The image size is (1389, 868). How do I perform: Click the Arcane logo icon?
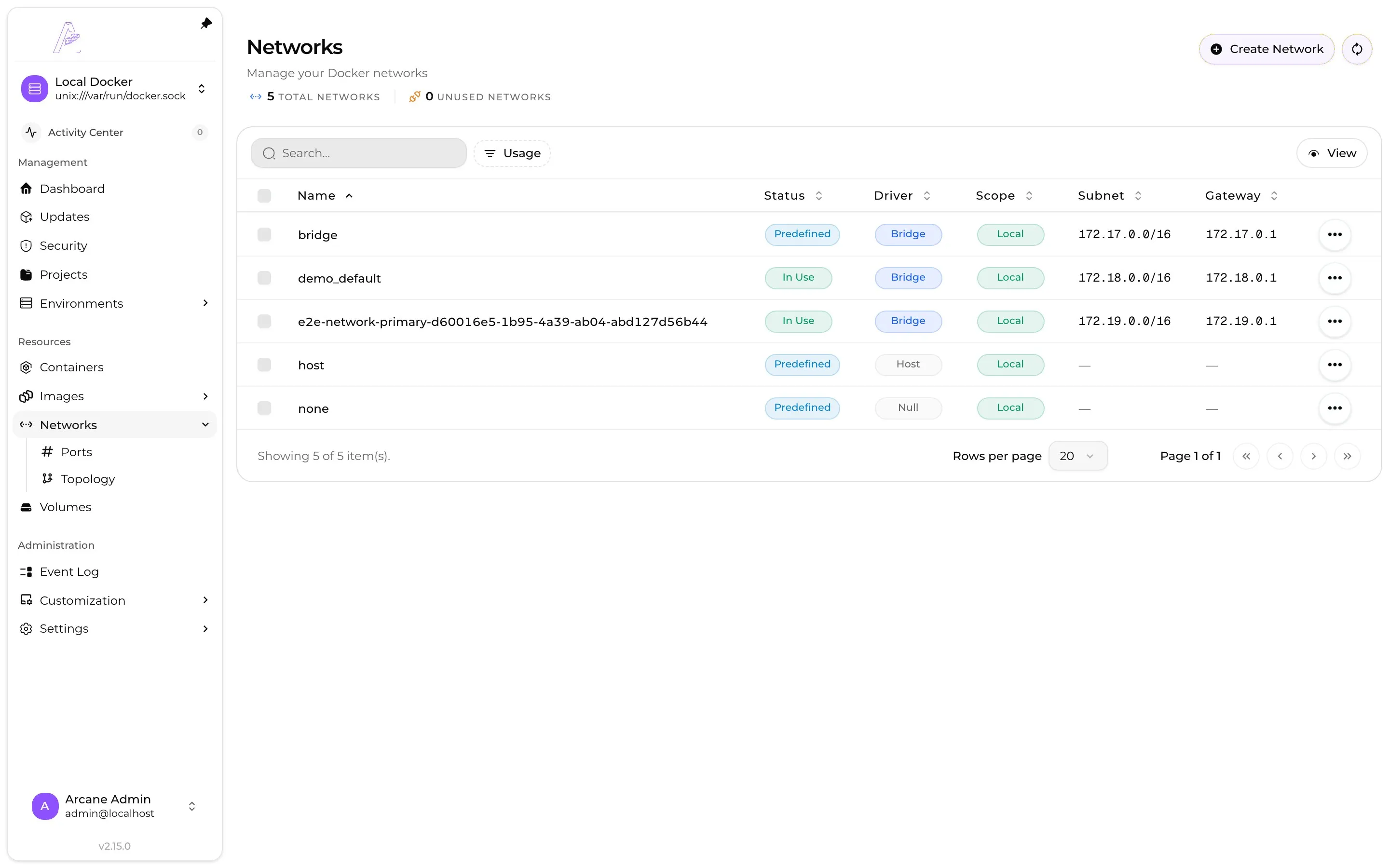(67, 37)
